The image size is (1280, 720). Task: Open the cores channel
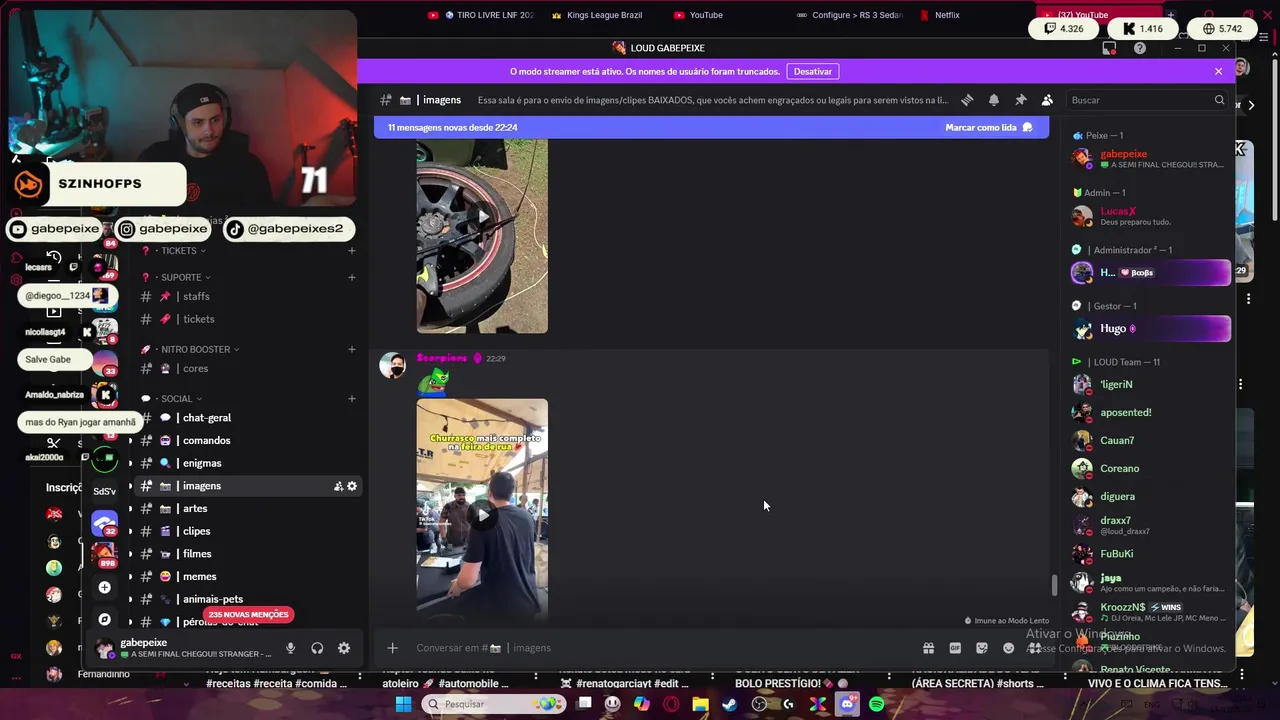pos(248,369)
